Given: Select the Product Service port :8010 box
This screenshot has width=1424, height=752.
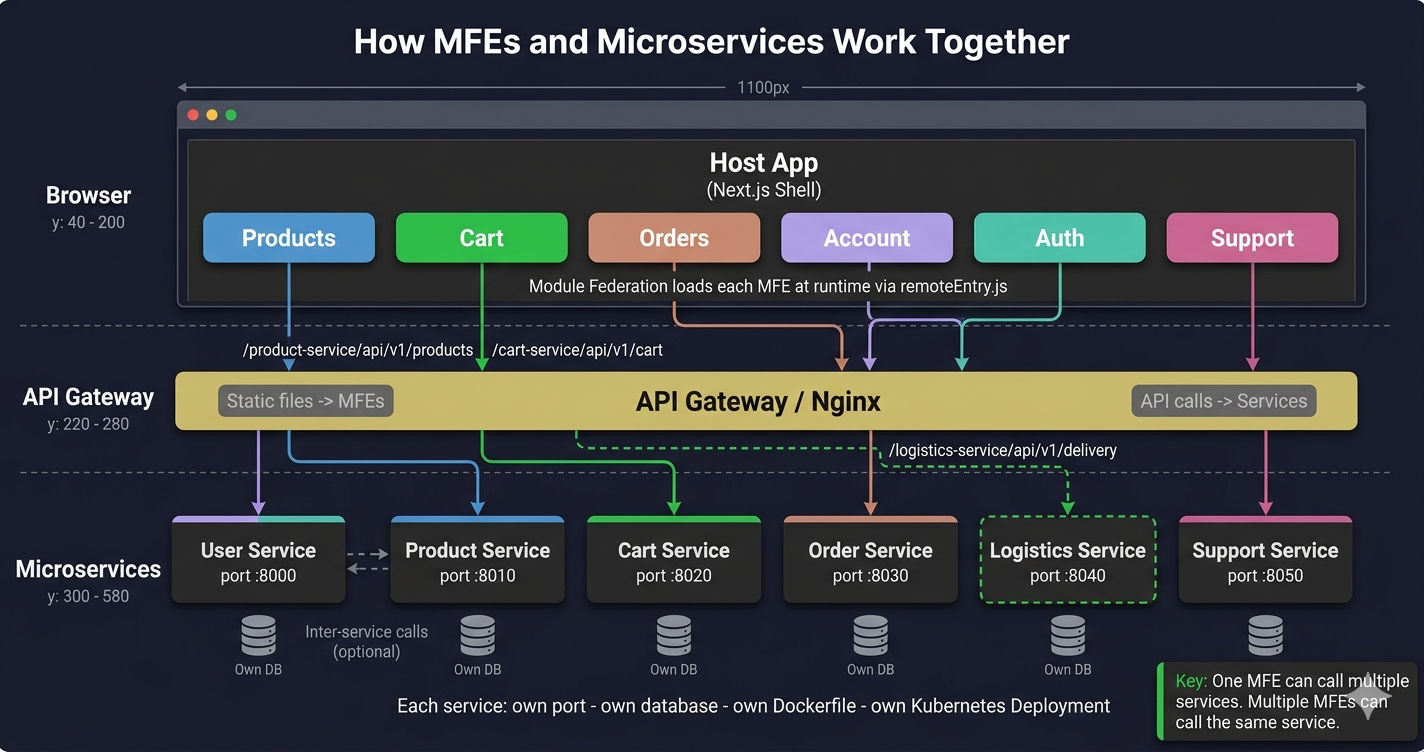Looking at the screenshot, I should (x=477, y=560).
